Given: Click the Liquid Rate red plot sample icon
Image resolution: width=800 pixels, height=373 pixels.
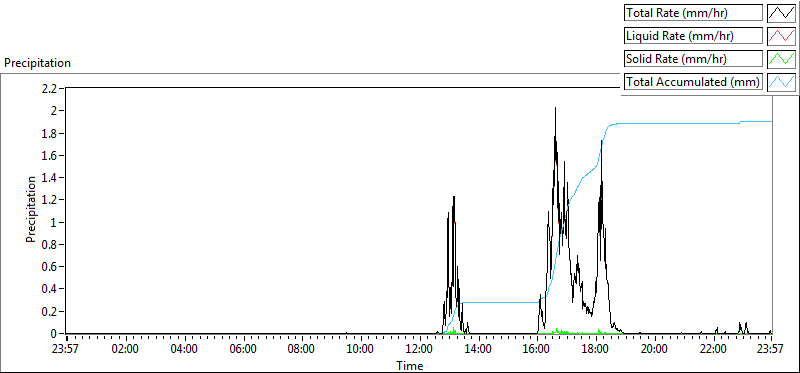Looking at the screenshot, I should [x=782, y=36].
